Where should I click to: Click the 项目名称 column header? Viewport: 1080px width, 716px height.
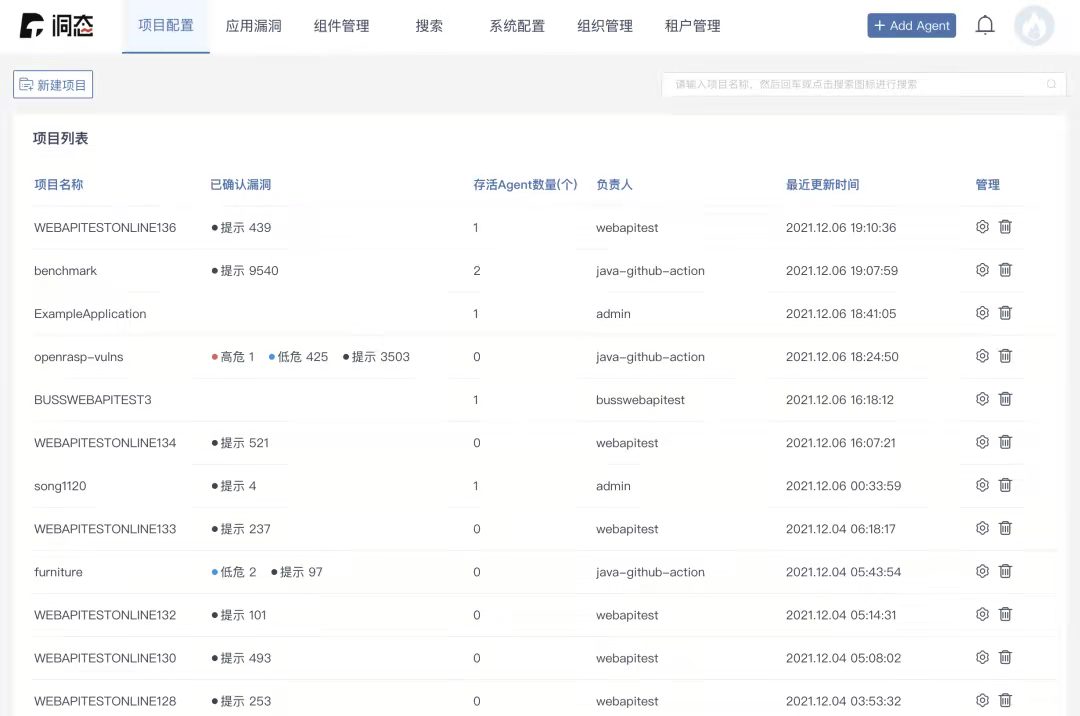click(59, 185)
